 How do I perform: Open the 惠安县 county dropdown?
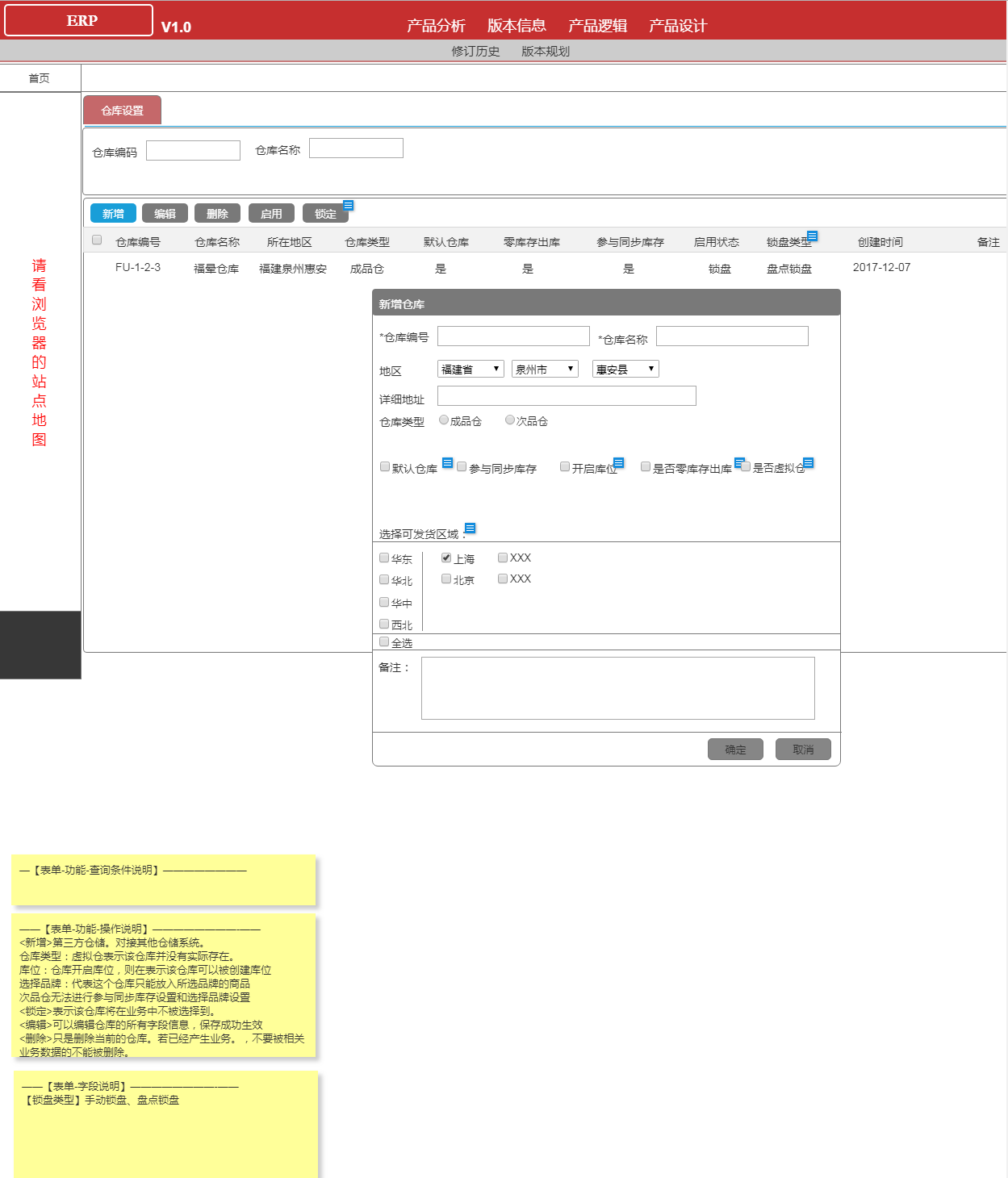tap(625, 369)
